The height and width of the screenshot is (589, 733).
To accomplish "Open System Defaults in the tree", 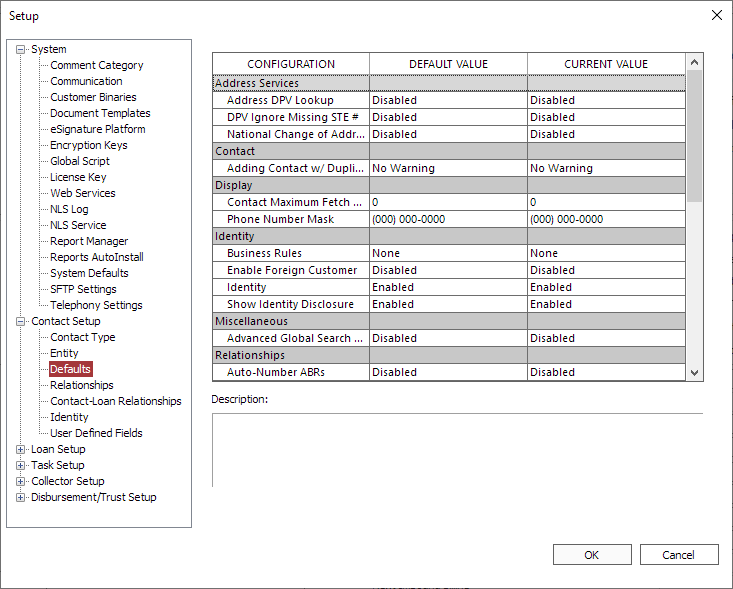I will (x=89, y=273).
